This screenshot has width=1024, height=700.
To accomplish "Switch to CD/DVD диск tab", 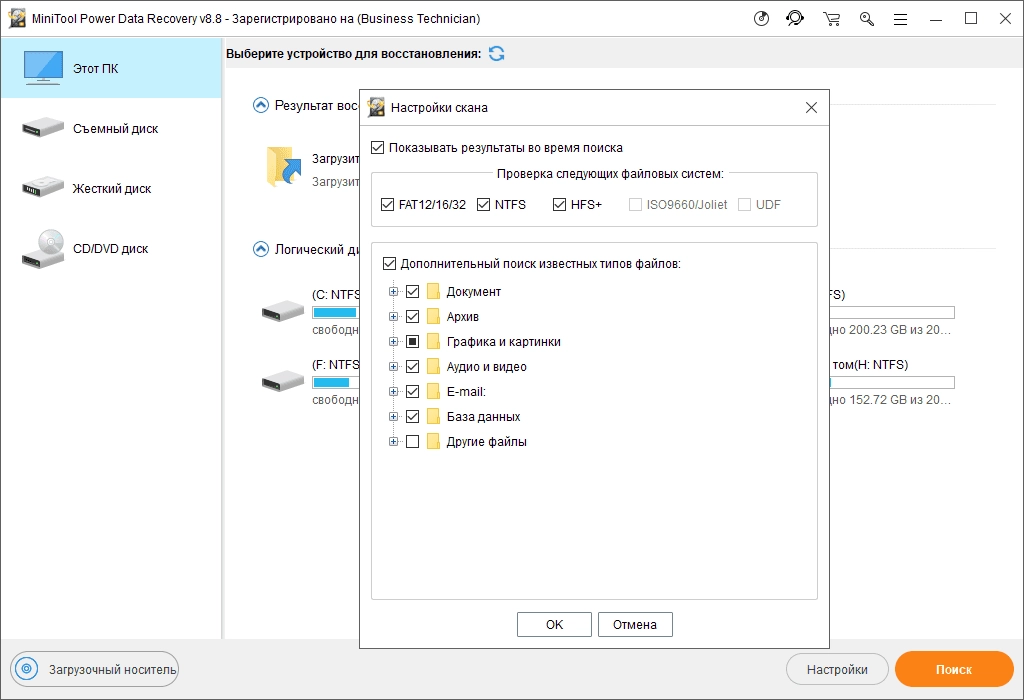I will click(111, 248).
